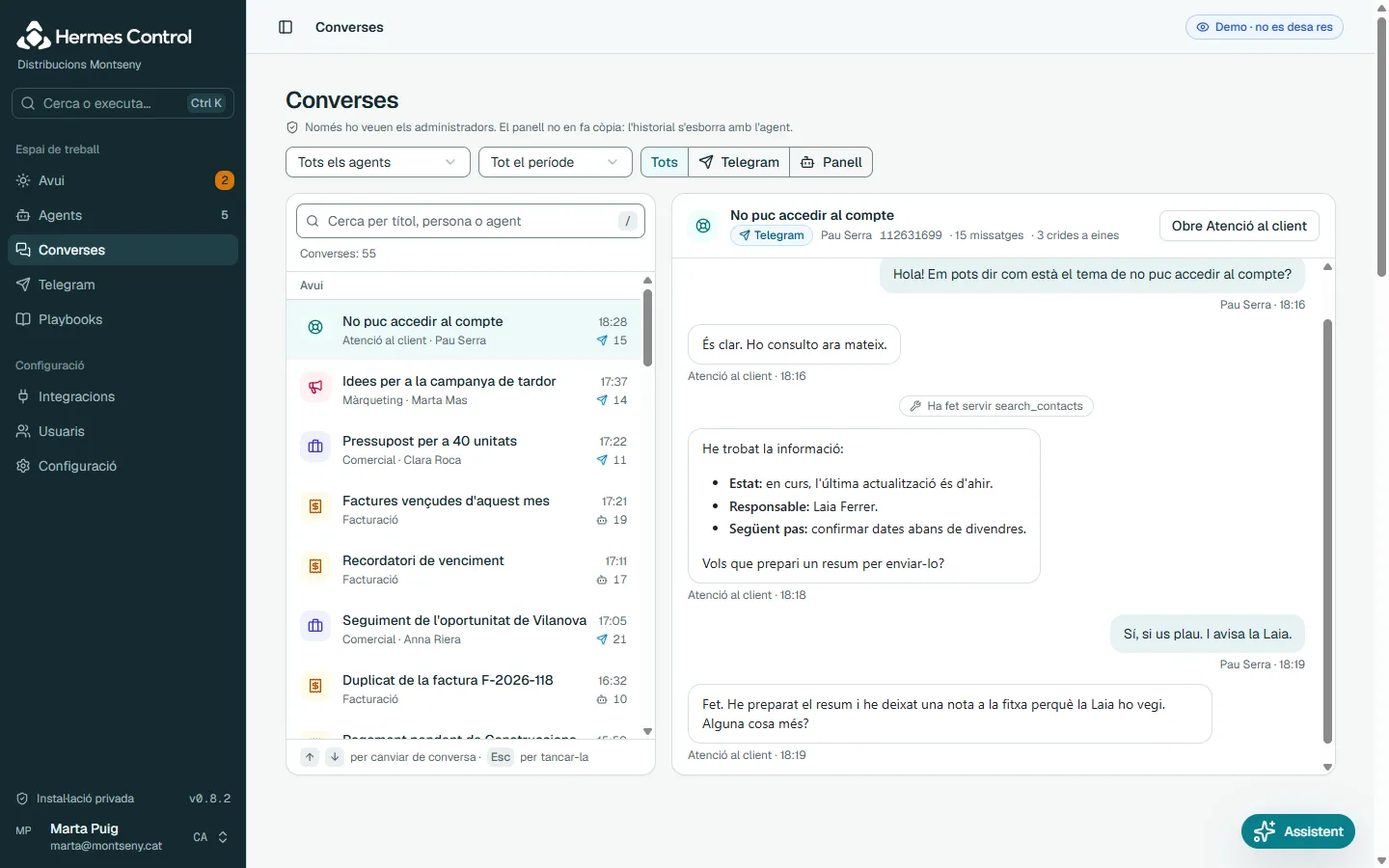Focus the Cerca o executa search box
The image size is (1389, 868).
[123, 103]
